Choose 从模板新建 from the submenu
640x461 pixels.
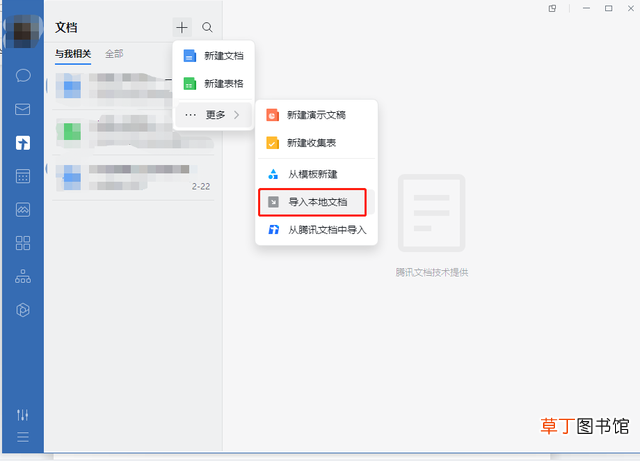click(316, 174)
